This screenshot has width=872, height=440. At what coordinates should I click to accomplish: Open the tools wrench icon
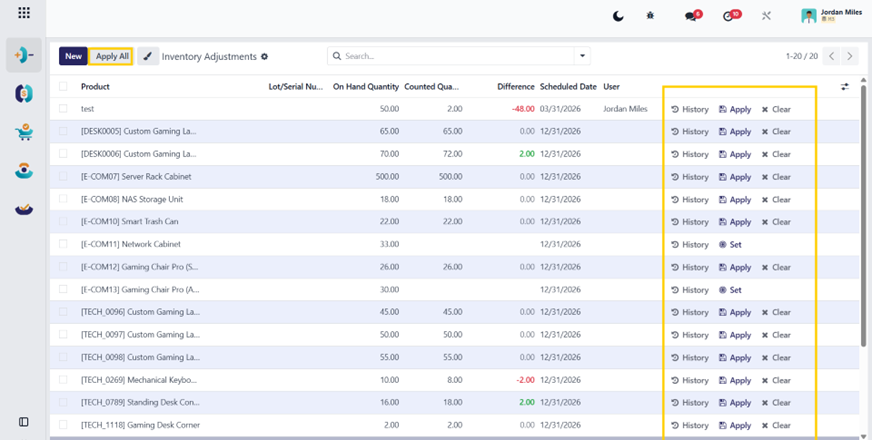coord(766,16)
